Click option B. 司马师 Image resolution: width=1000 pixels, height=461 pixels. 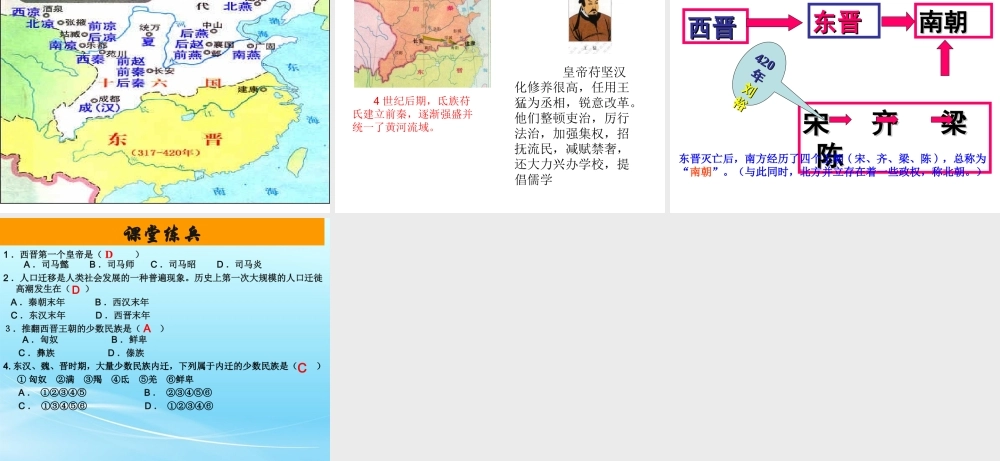coord(112,264)
